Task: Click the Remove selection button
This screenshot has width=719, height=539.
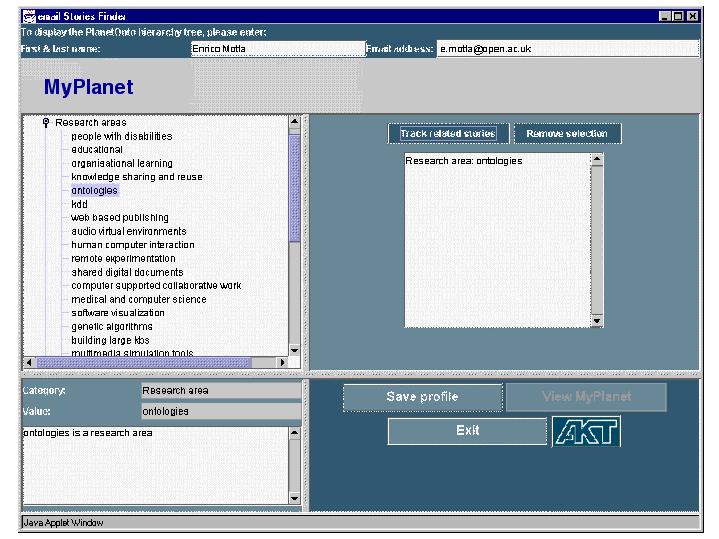Action: [x=567, y=133]
